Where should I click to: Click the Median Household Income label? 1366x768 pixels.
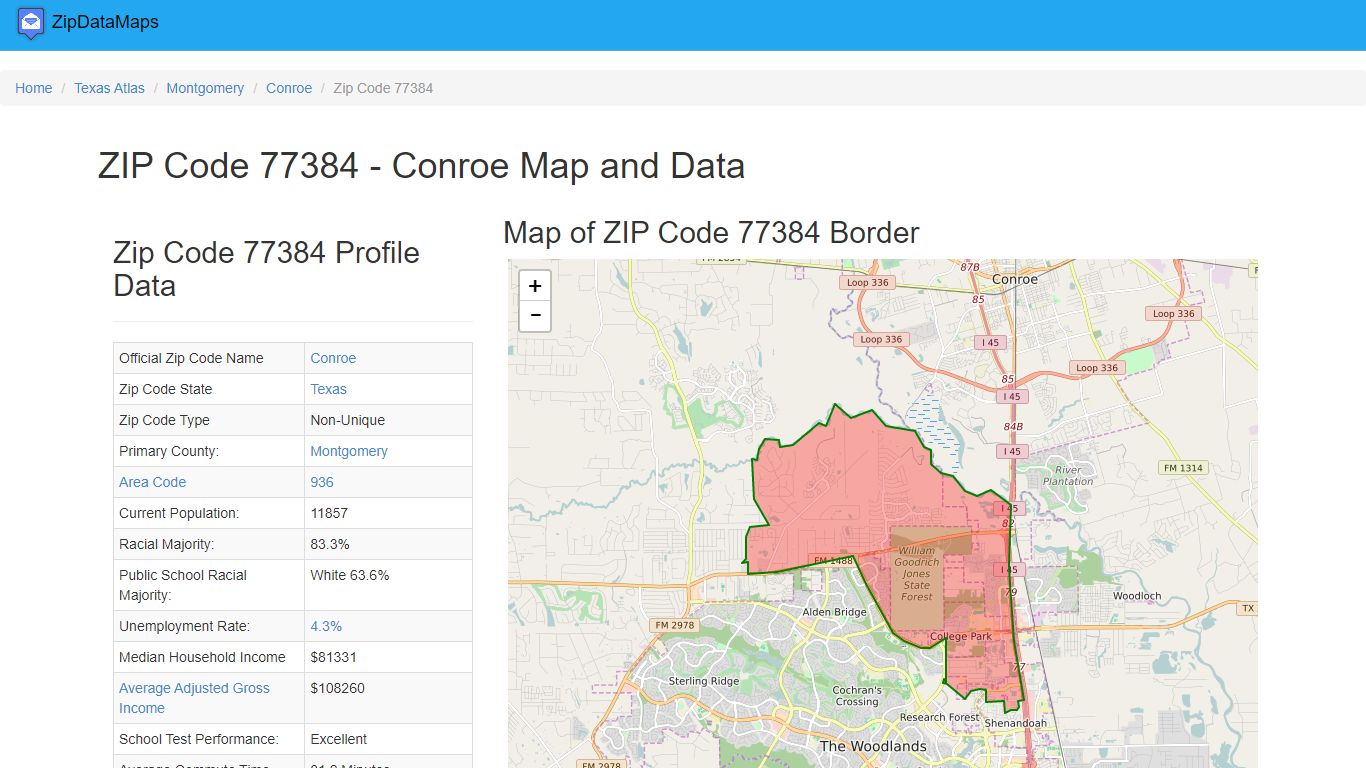coord(202,657)
